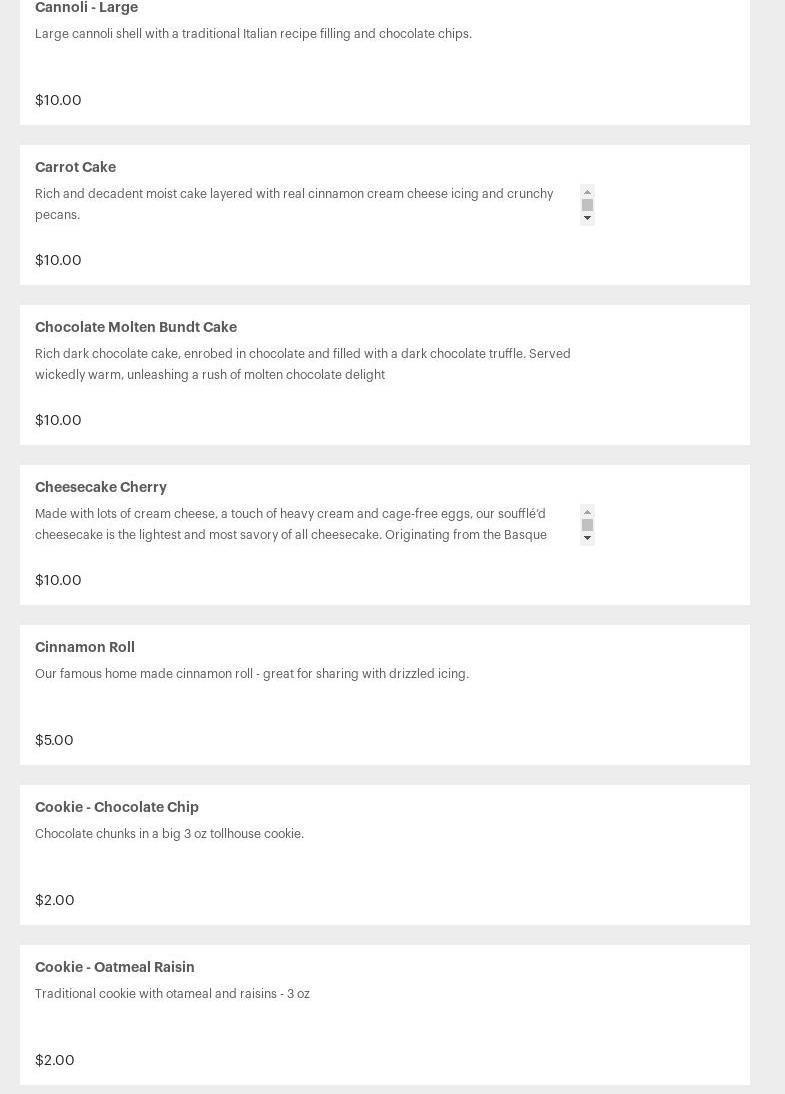Choose the Chocolate Molten Bundt Cake title

click(136, 327)
